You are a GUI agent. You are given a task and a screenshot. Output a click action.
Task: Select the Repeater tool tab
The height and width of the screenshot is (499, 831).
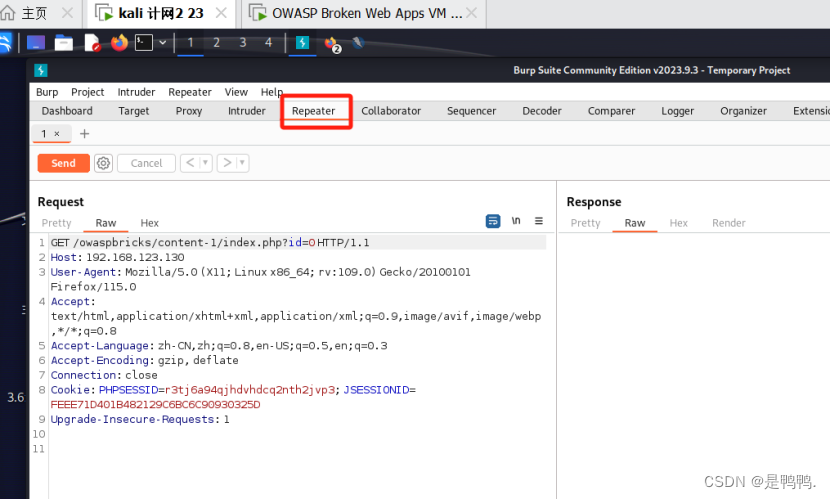313,111
